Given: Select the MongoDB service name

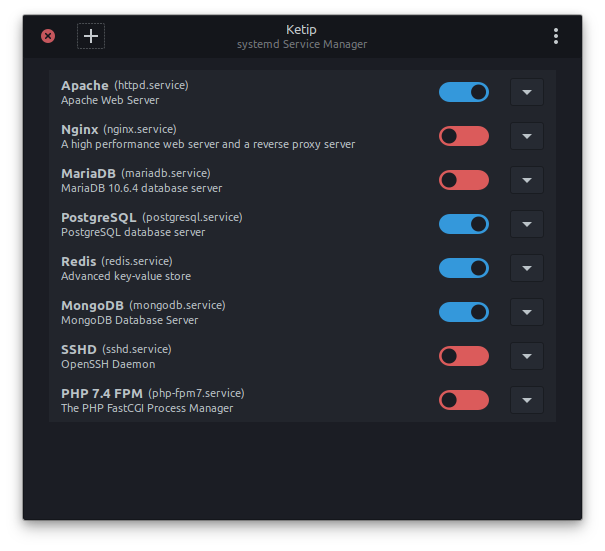Looking at the screenshot, I should tap(92, 306).
